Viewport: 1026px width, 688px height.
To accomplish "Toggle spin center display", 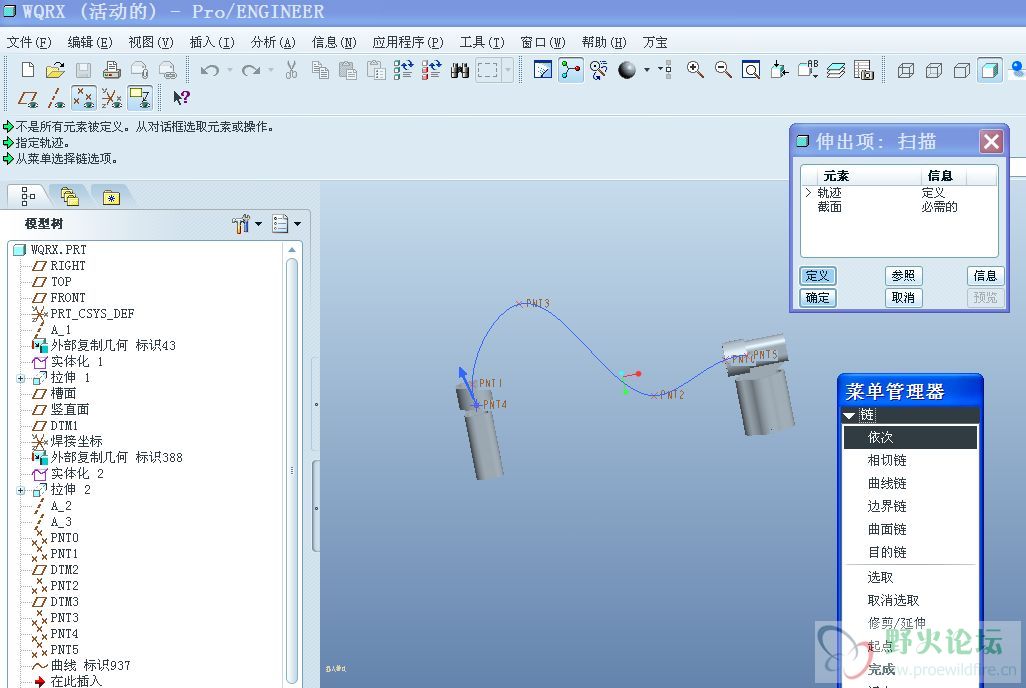I will click(x=571, y=69).
